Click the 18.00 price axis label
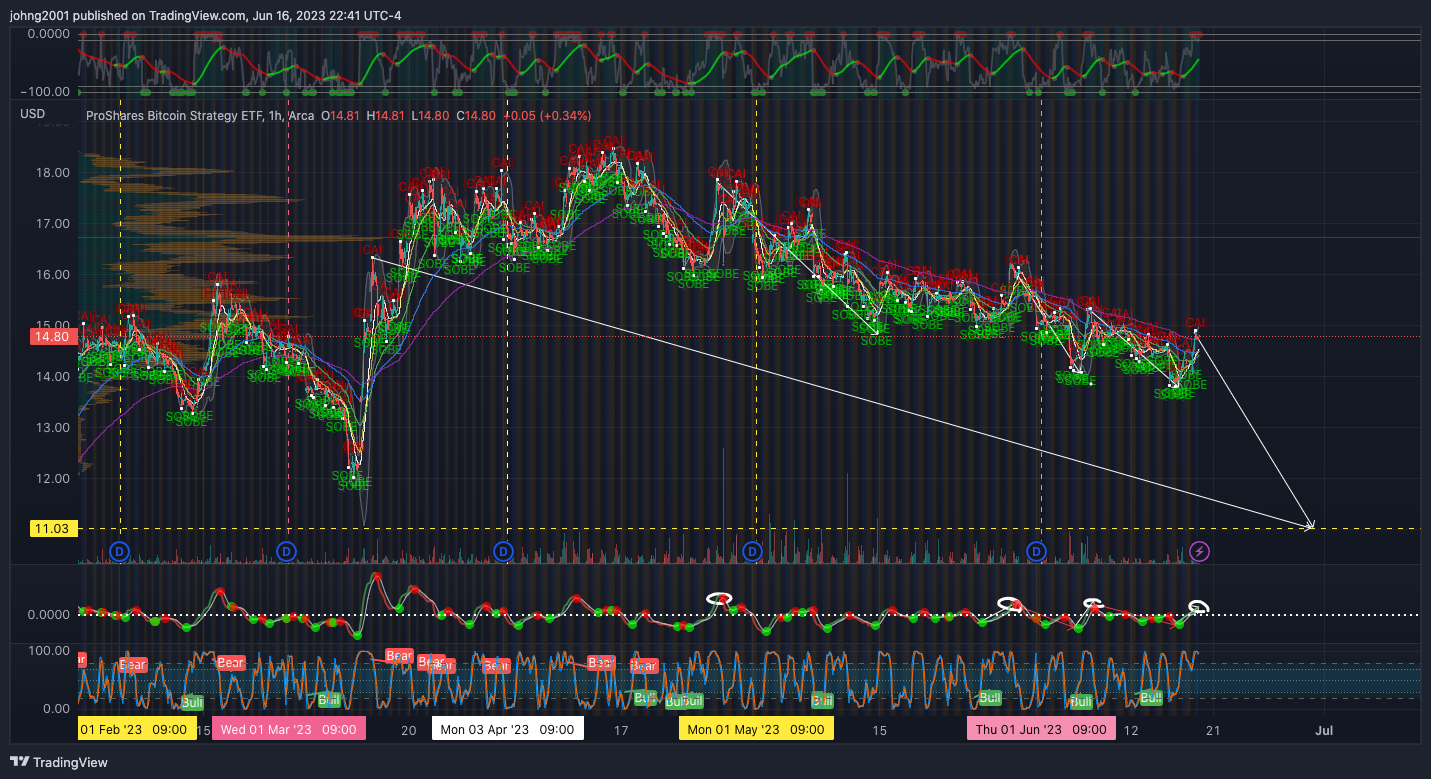Screen dimensions: 1431x779 click(53, 173)
